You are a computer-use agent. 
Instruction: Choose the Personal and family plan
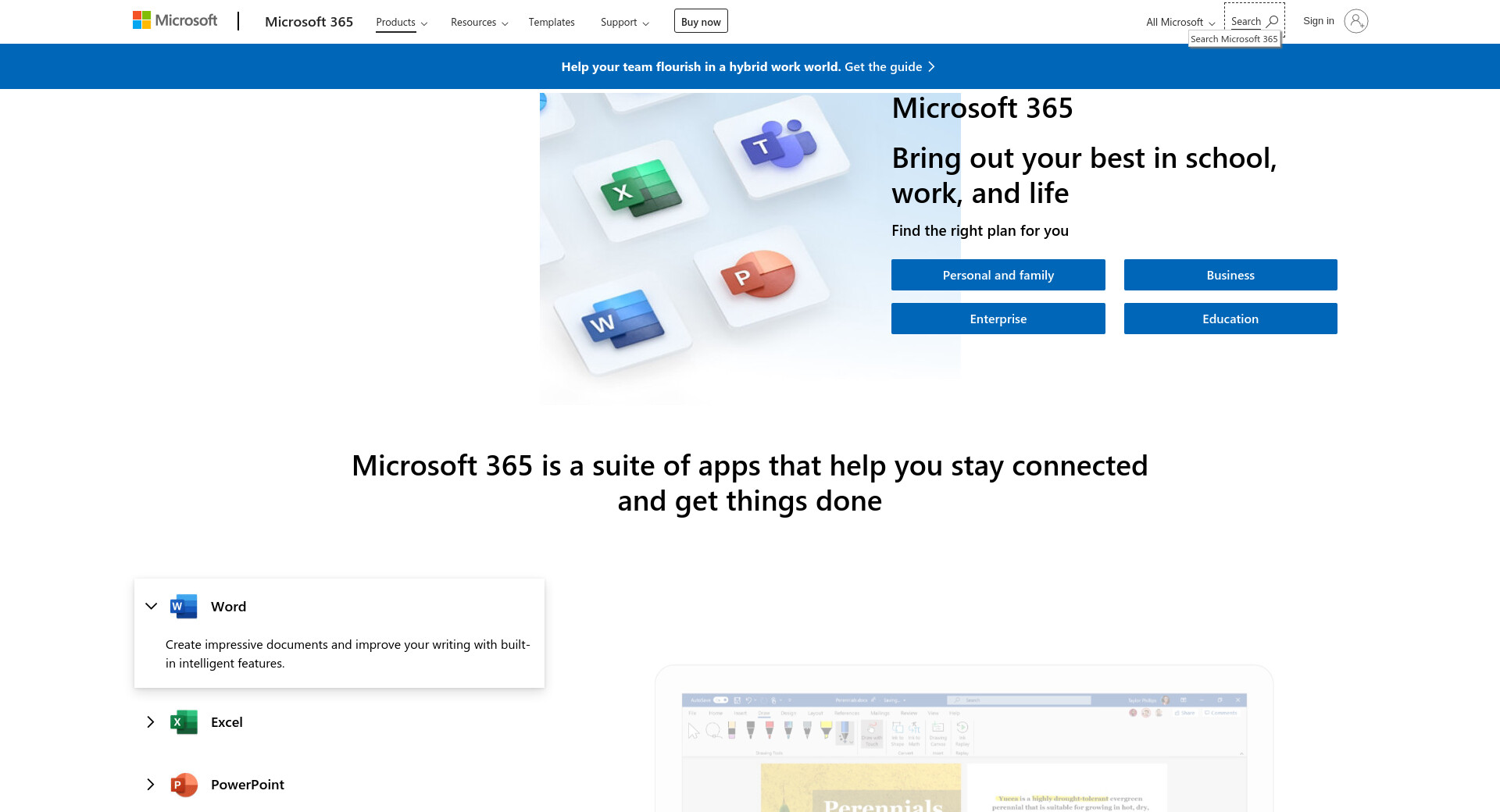click(x=998, y=275)
